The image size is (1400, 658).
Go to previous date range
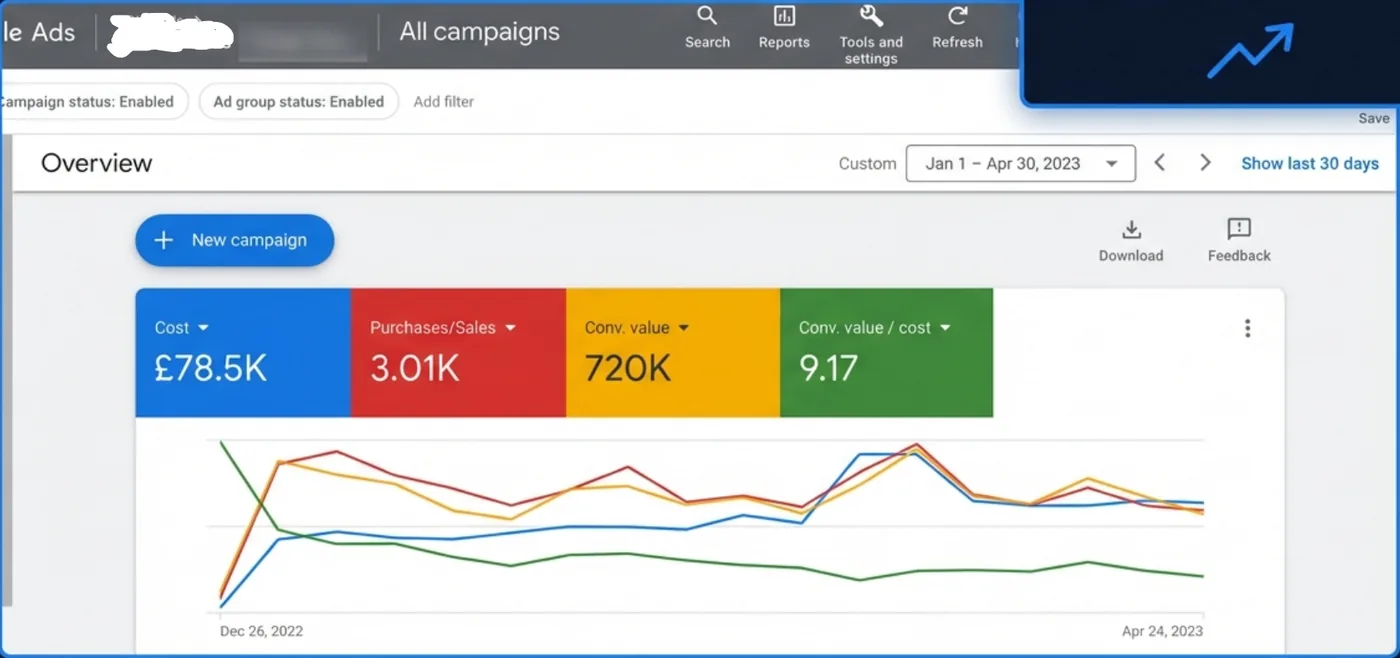[1160, 163]
